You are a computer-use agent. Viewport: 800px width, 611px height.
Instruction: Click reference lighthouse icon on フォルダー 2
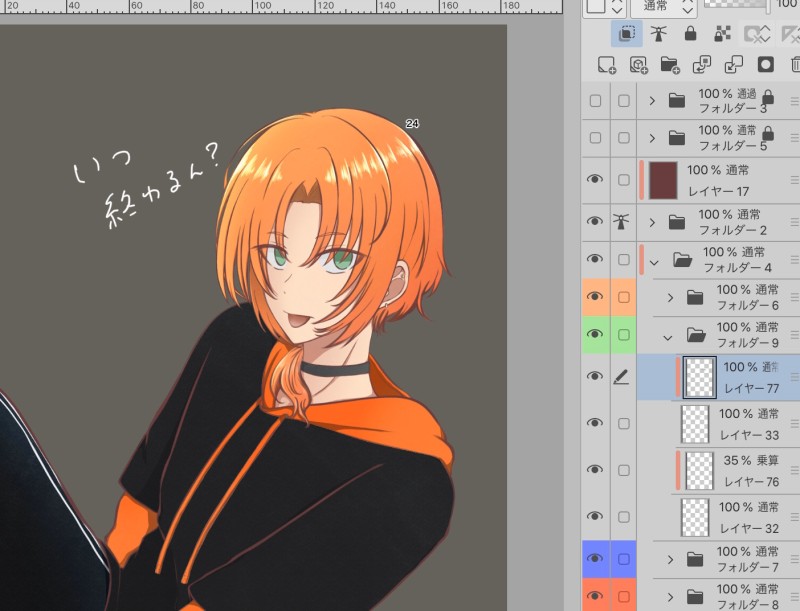pyautogui.click(x=621, y=221)
